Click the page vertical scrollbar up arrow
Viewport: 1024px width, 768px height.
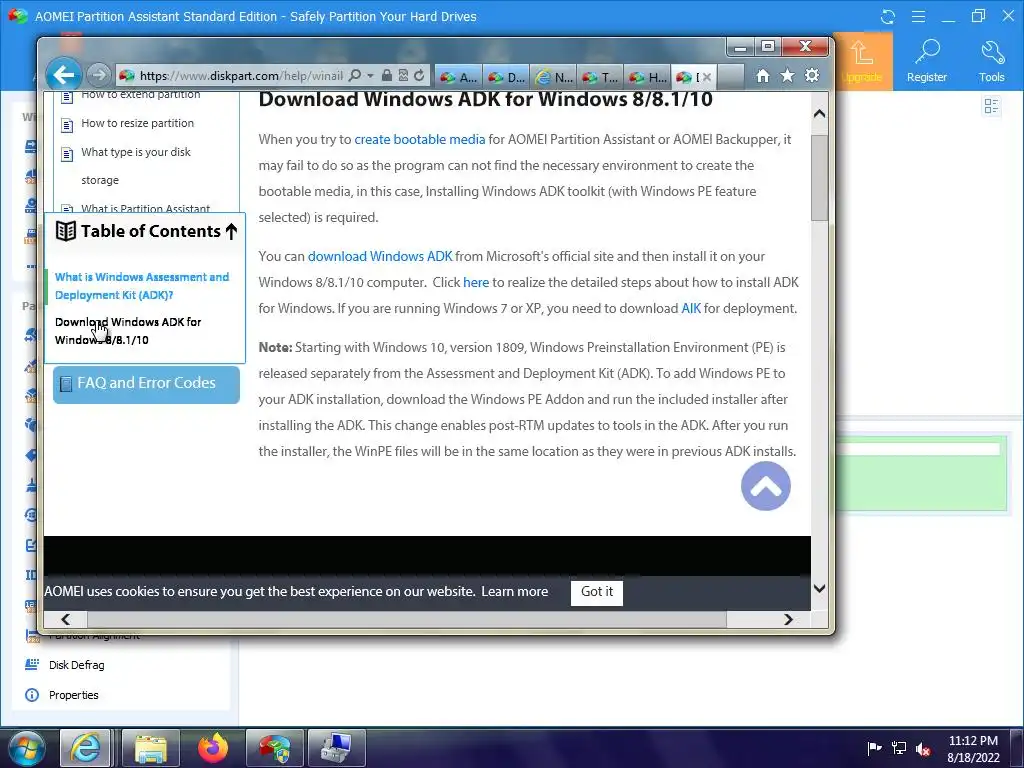click(x=820, y=114)
